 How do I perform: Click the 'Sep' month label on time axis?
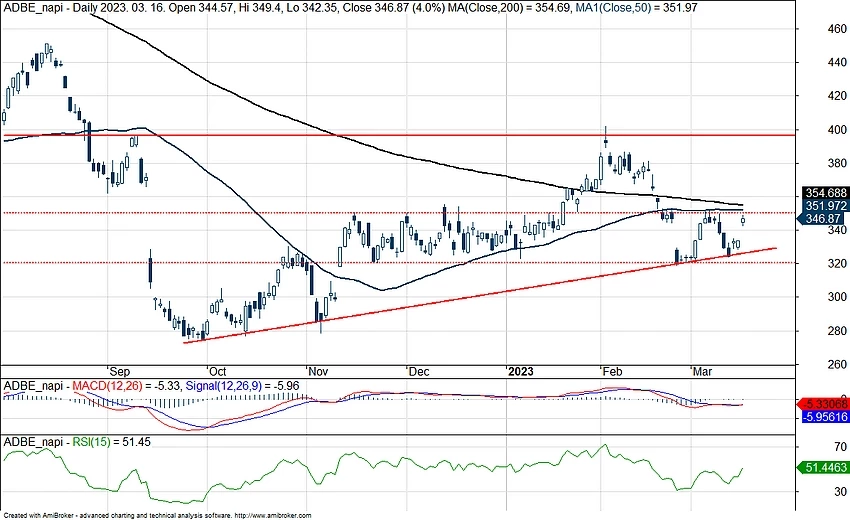(119, 372)
